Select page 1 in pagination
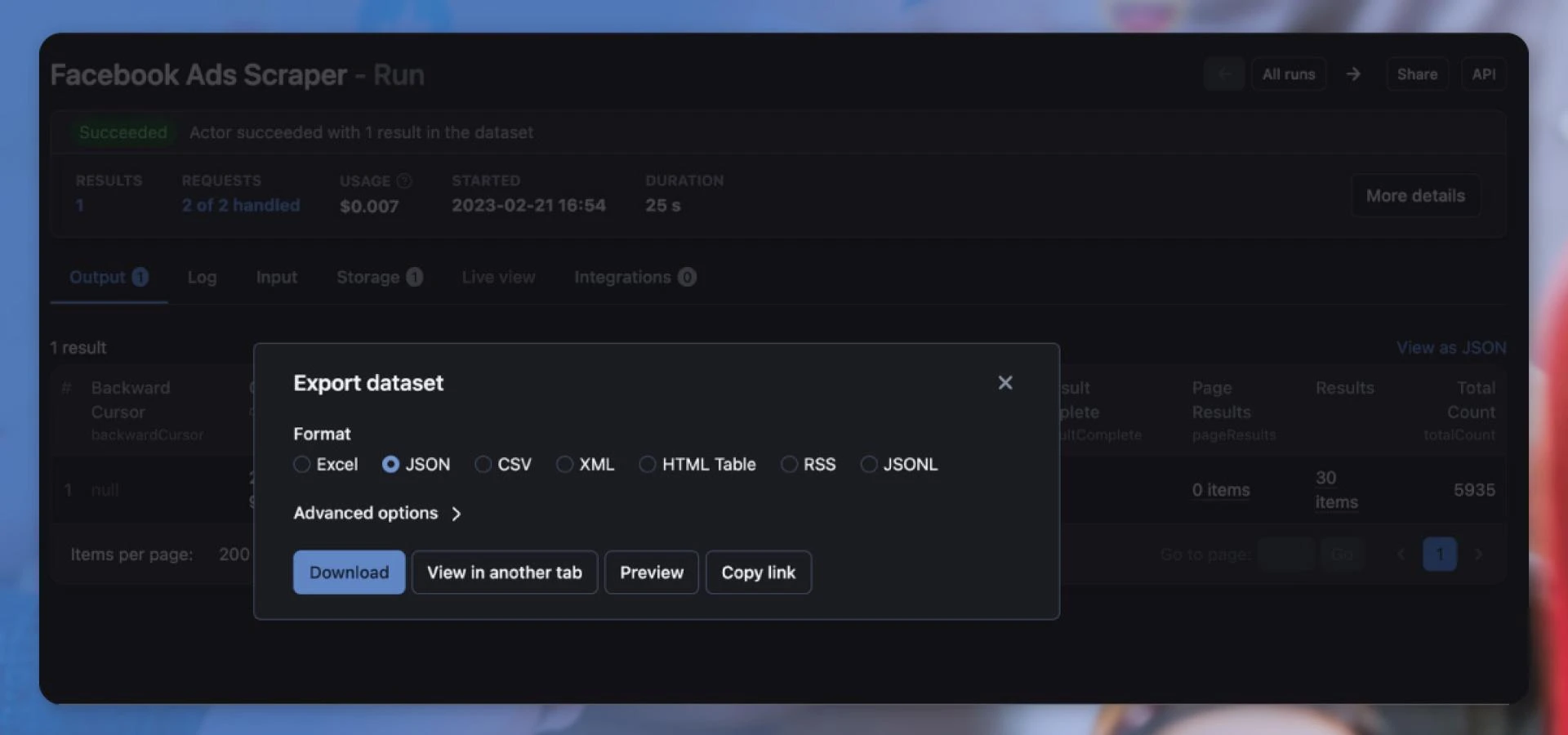 click(1440, 555)
